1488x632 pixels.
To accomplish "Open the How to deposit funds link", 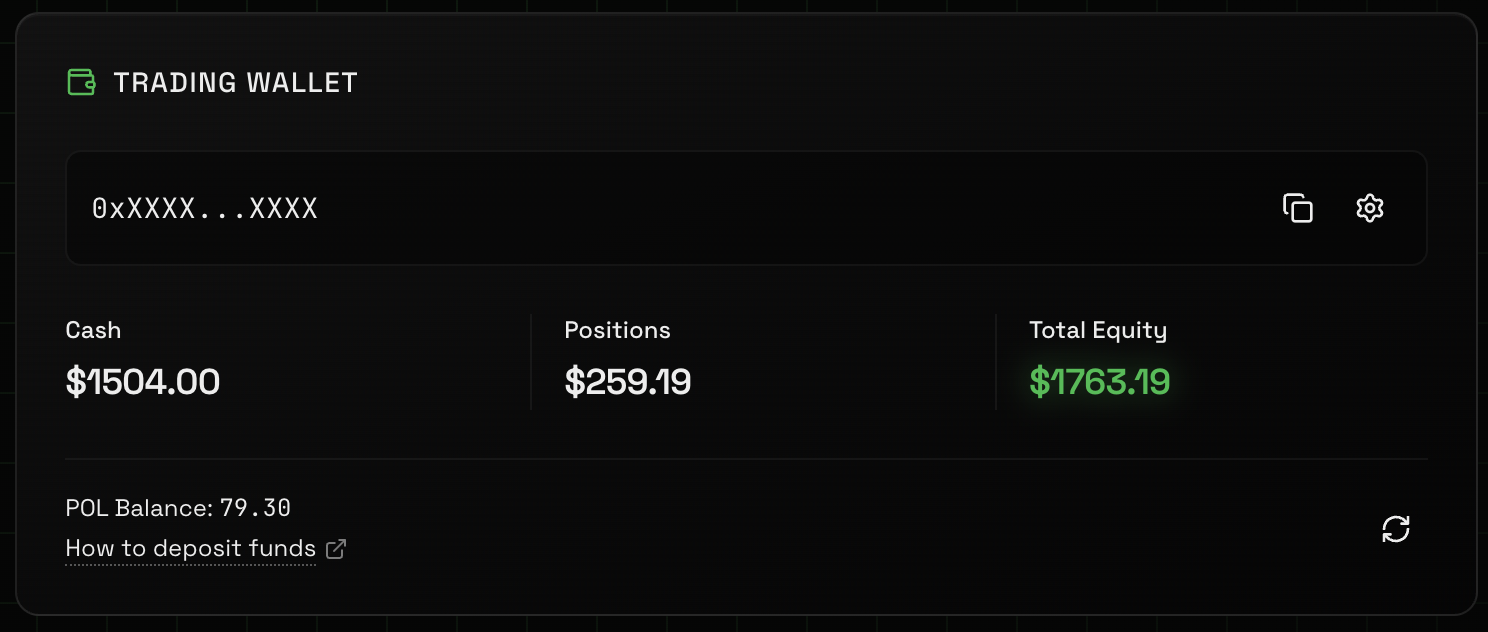I will pyautogui.click(x=190, y=549).
